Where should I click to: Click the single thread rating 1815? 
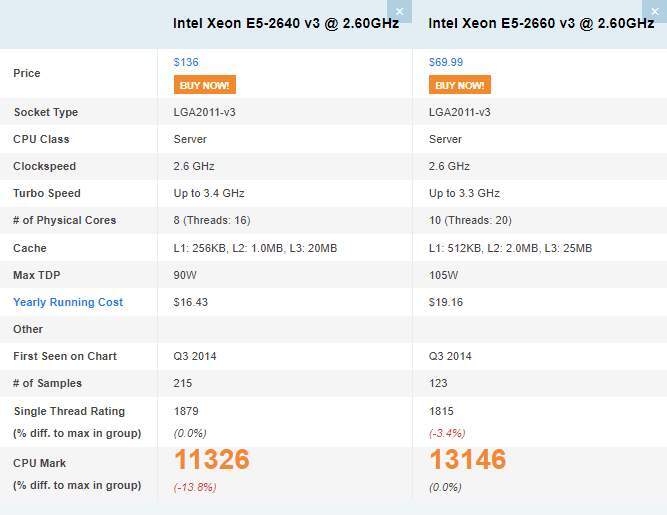coord(442,411)
